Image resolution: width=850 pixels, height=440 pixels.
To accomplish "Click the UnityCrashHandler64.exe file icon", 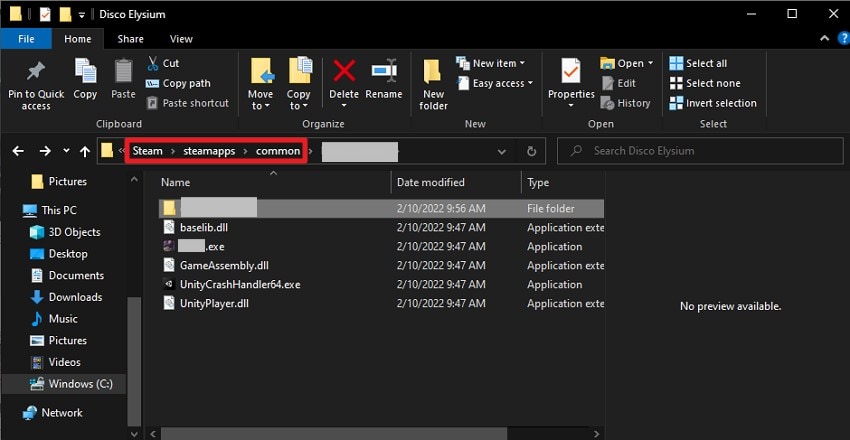I will tap(169, 284).
